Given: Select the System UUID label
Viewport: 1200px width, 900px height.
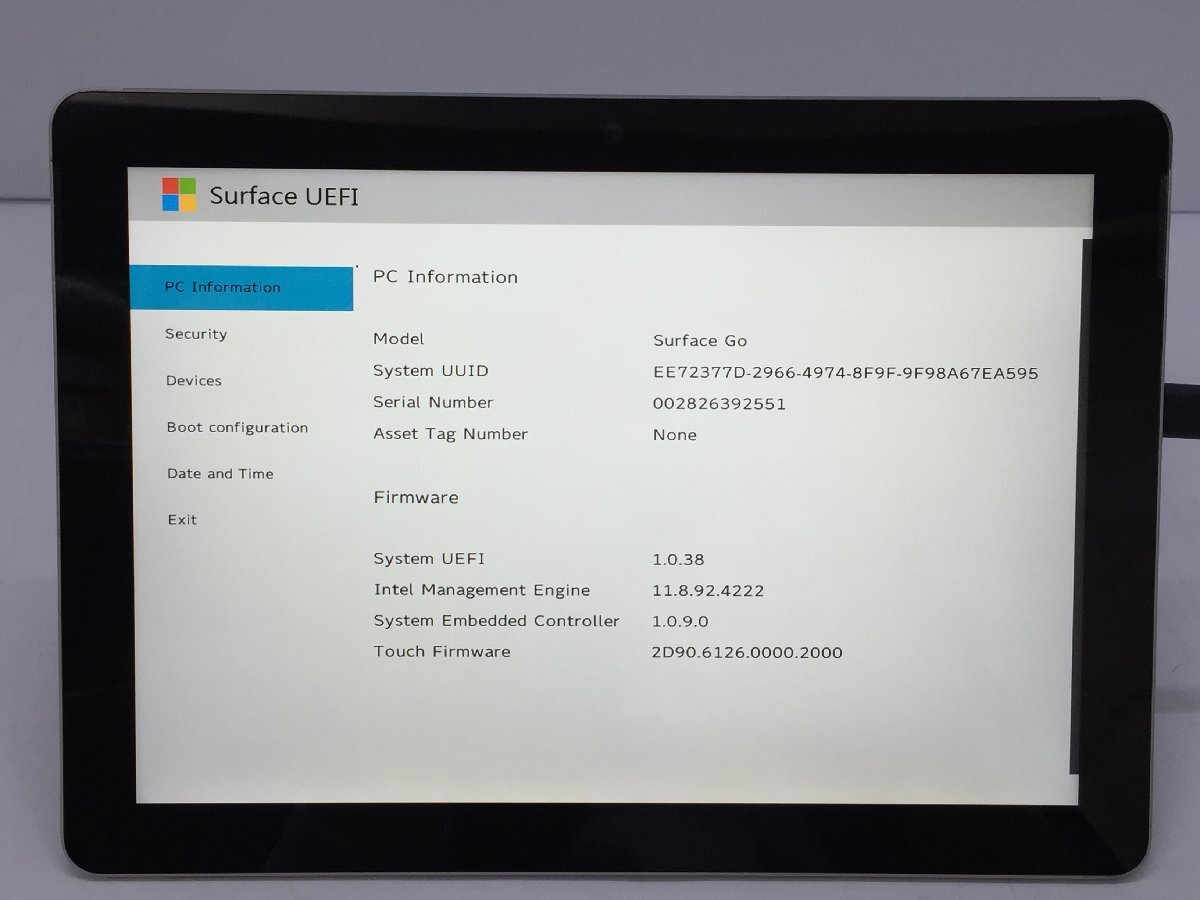Looking at the screenshot, I should pos(431,371).
